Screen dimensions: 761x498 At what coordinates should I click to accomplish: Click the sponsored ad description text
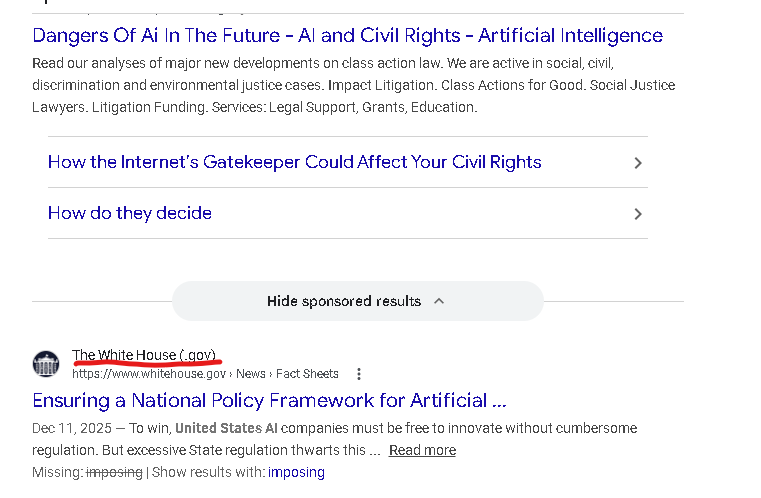(353, 84)
